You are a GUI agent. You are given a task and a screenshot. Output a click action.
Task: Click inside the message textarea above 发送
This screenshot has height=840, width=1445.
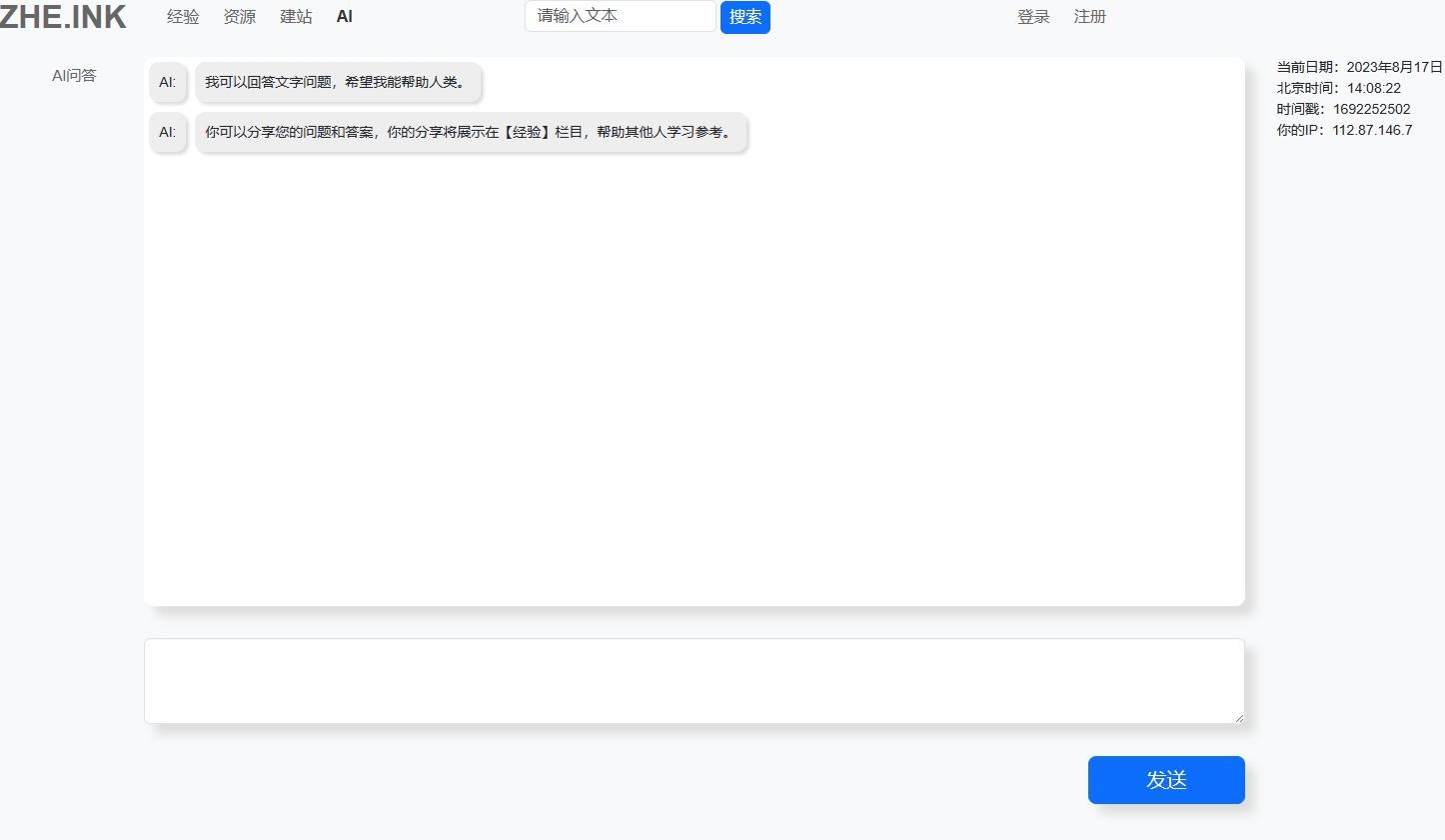(x=695, y=681)
